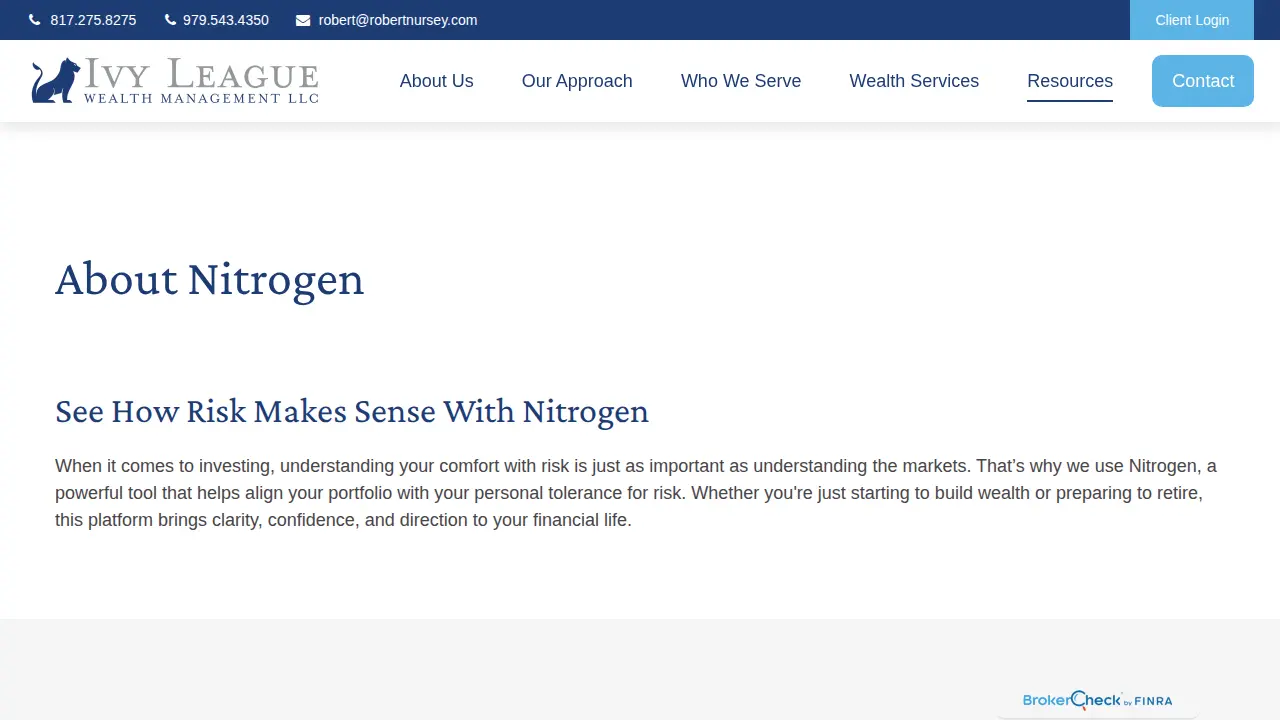Open the BrokerCheck by FINRA badge
This screenshot has width=1280, height=720.
click(x=1097, y=700)
